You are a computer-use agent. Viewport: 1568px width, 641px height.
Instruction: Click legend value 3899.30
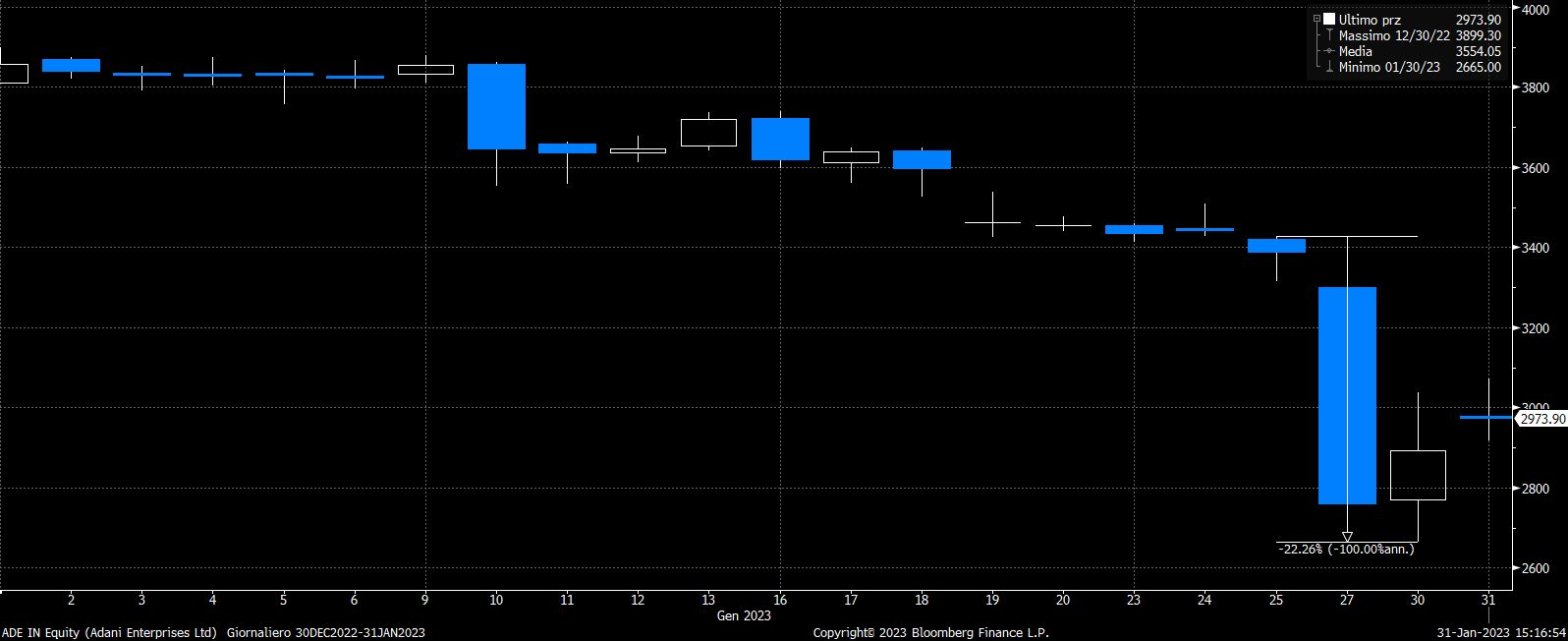[1478, 35]
